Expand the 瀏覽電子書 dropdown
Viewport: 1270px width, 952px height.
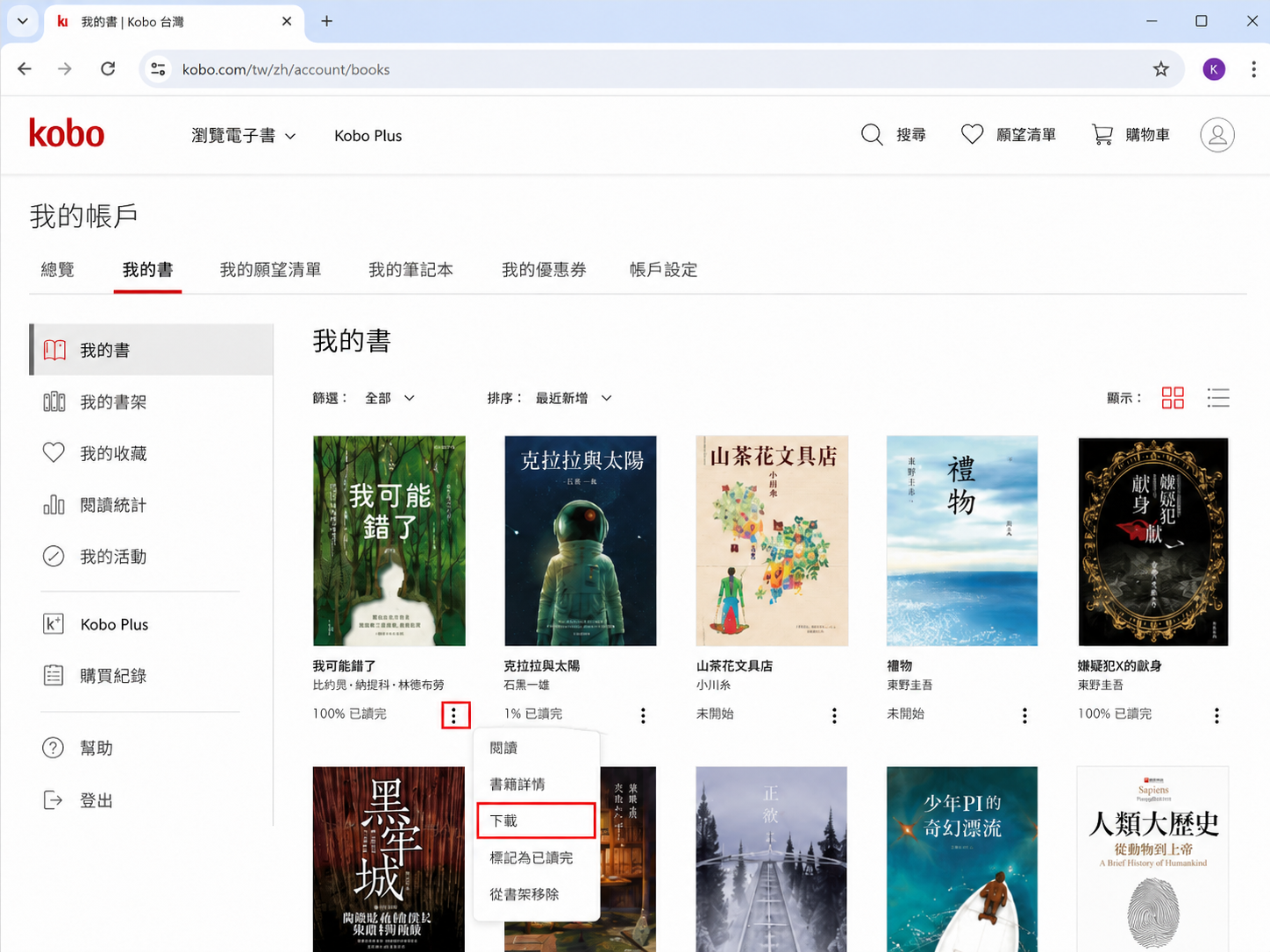[x=243, y=135]
